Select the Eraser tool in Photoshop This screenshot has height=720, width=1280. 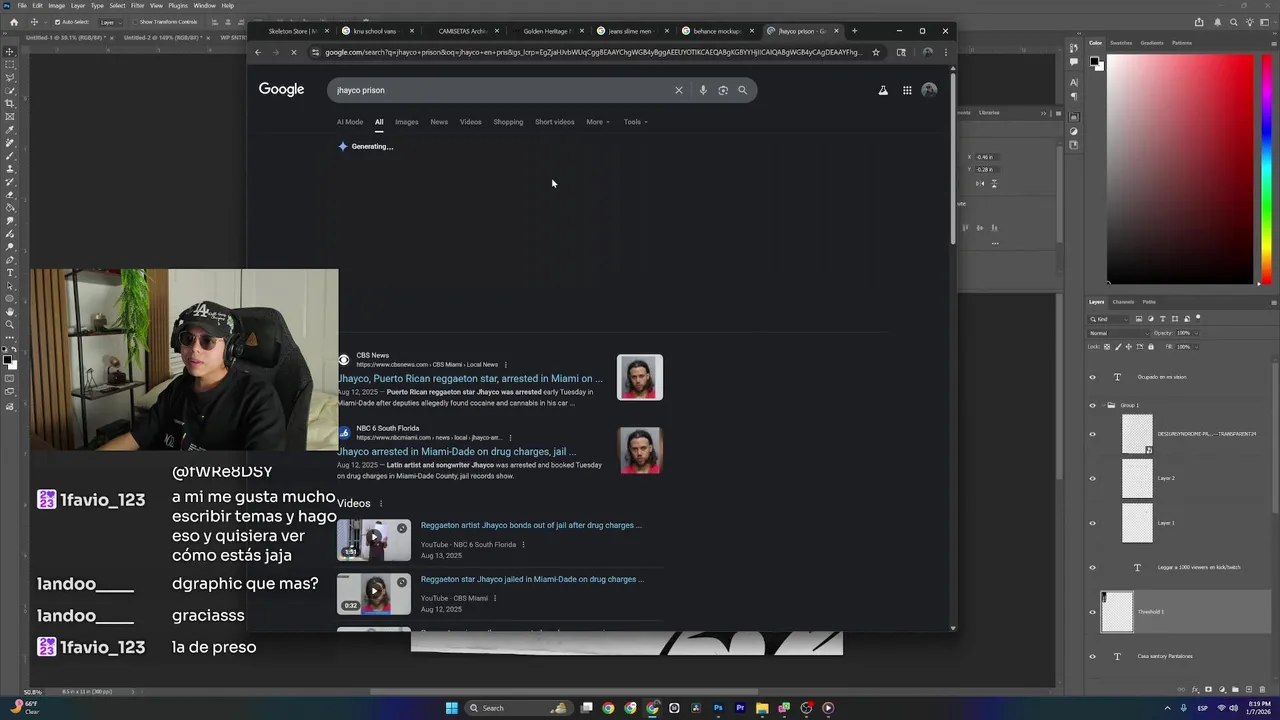10,195
